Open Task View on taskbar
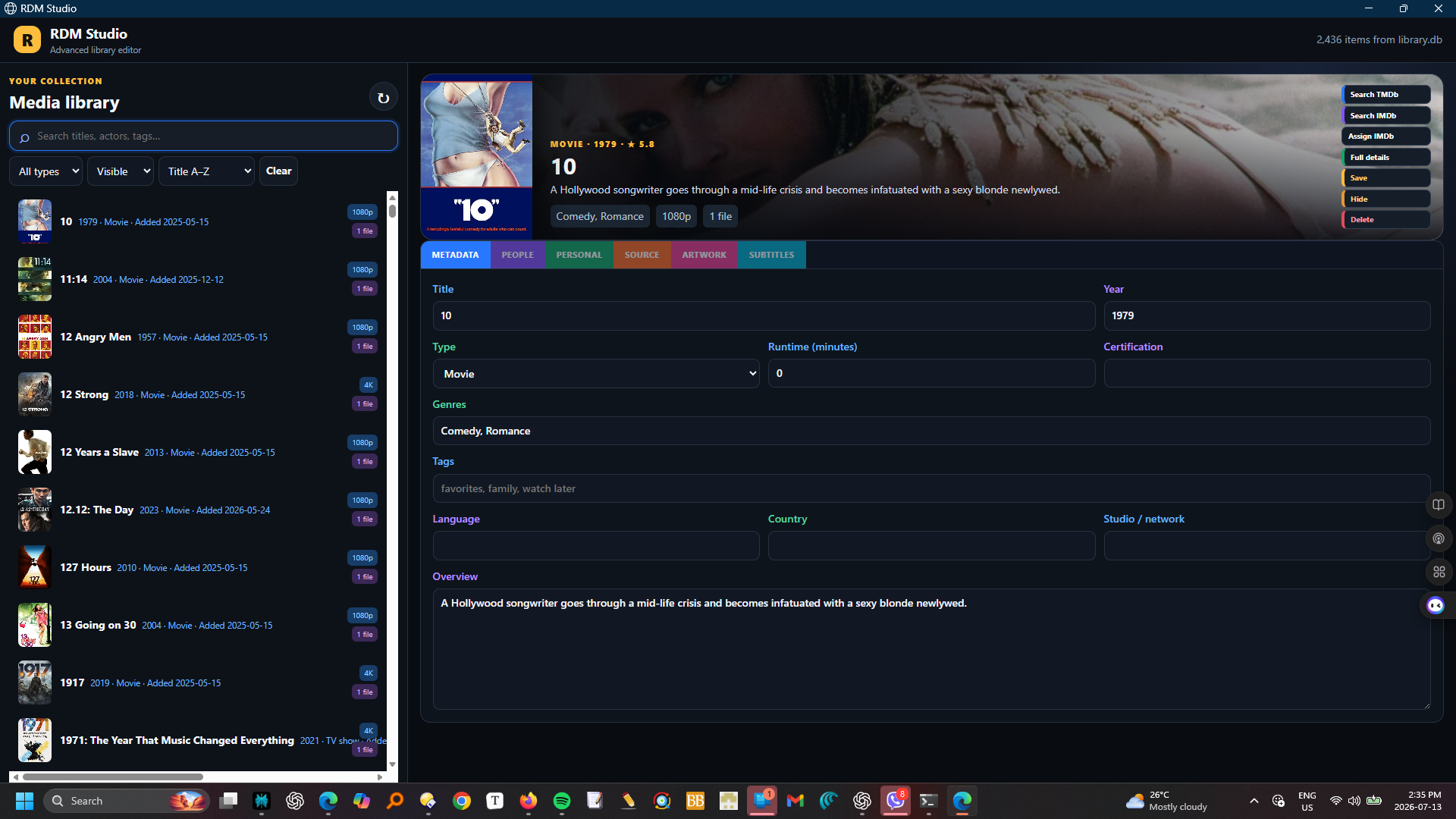The image size is (1456, 819). pyautogui.click(x=228, y=801)
